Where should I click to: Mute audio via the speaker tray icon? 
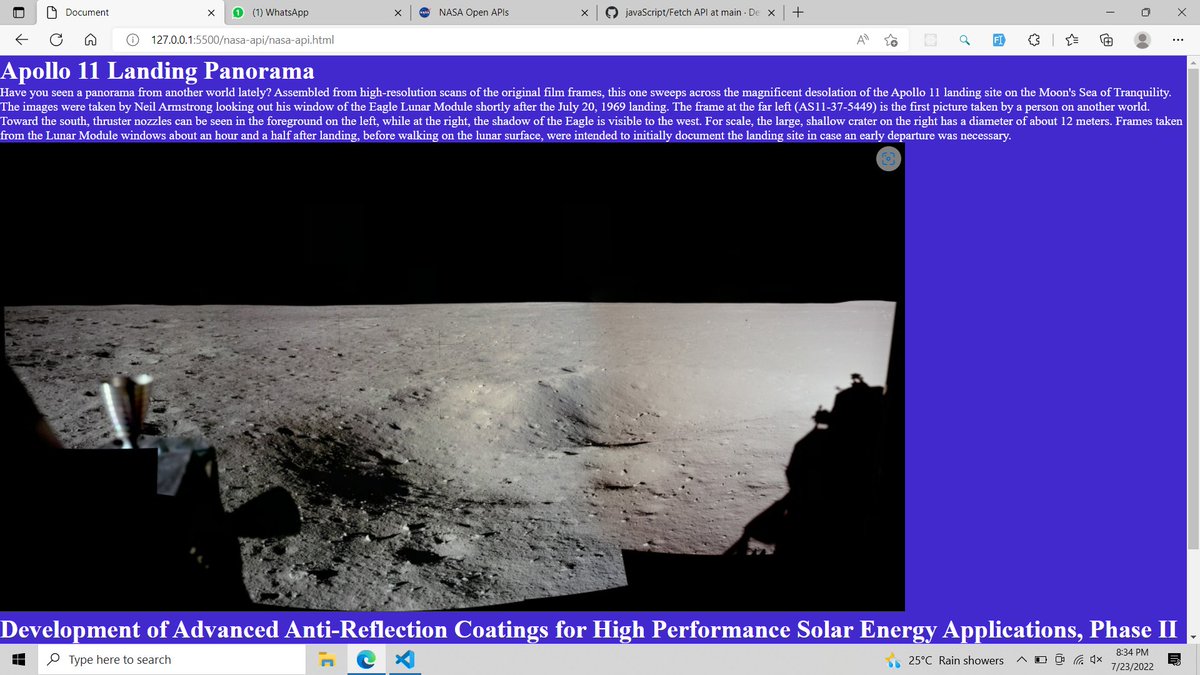(x=1096, y=660)
